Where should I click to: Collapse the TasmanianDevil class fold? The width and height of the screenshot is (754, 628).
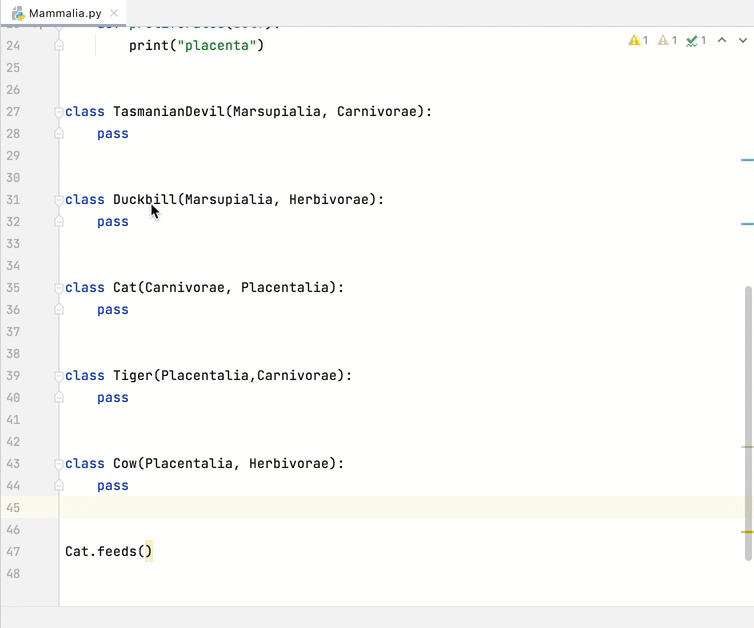[x=59, y=112]
